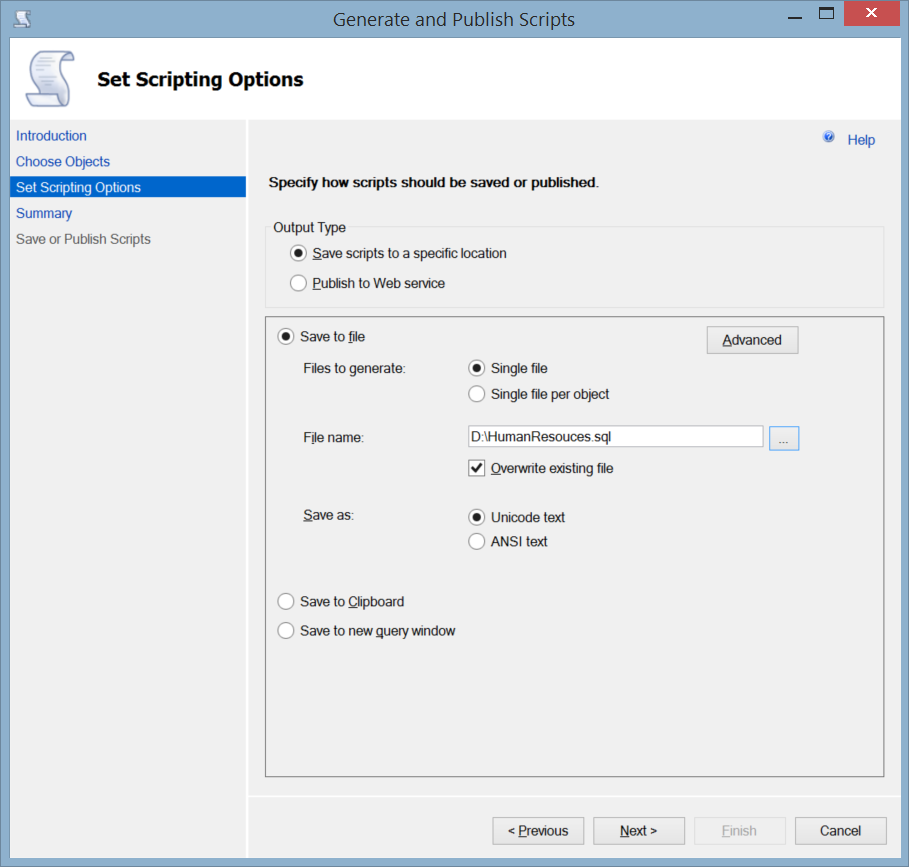Open the Choose Objects page
This screenshot has height=867, width=909.
(63, 162)
